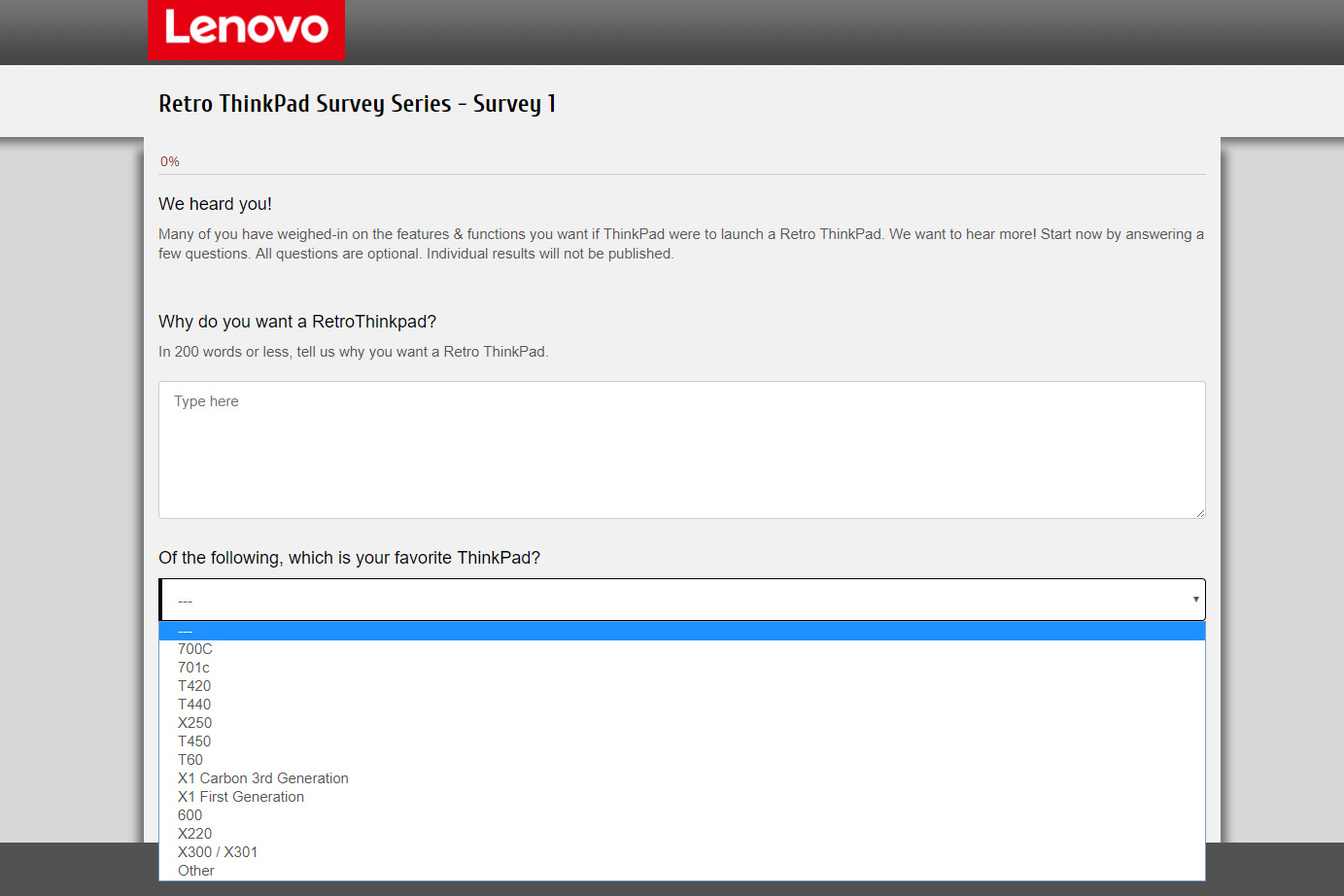Image resolution: width=1344 pixels, height=896 pixels.
Task: Pick X220 from the list
Action: coord(681,834)
